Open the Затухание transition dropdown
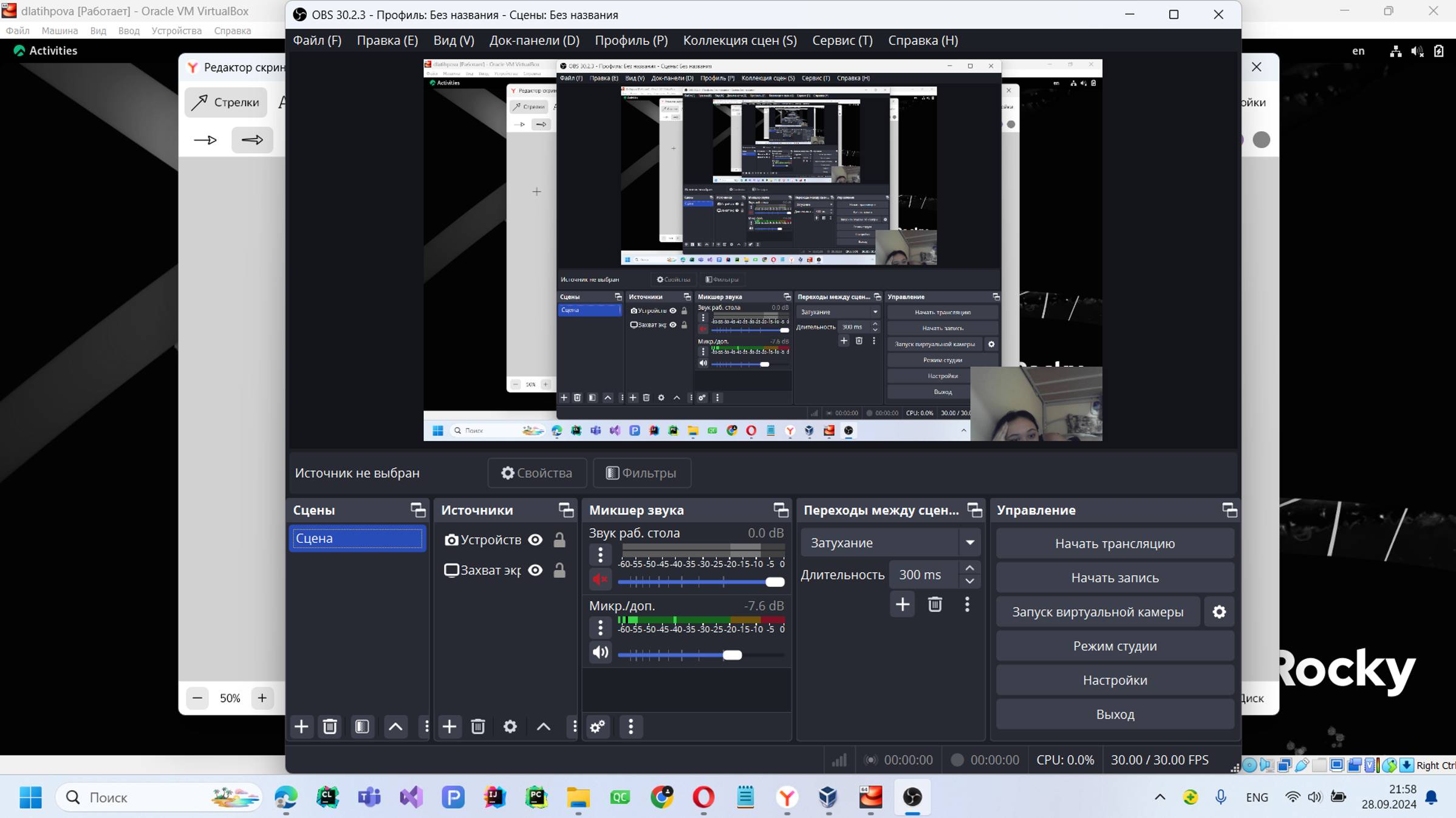 click(x=890, y=542)
